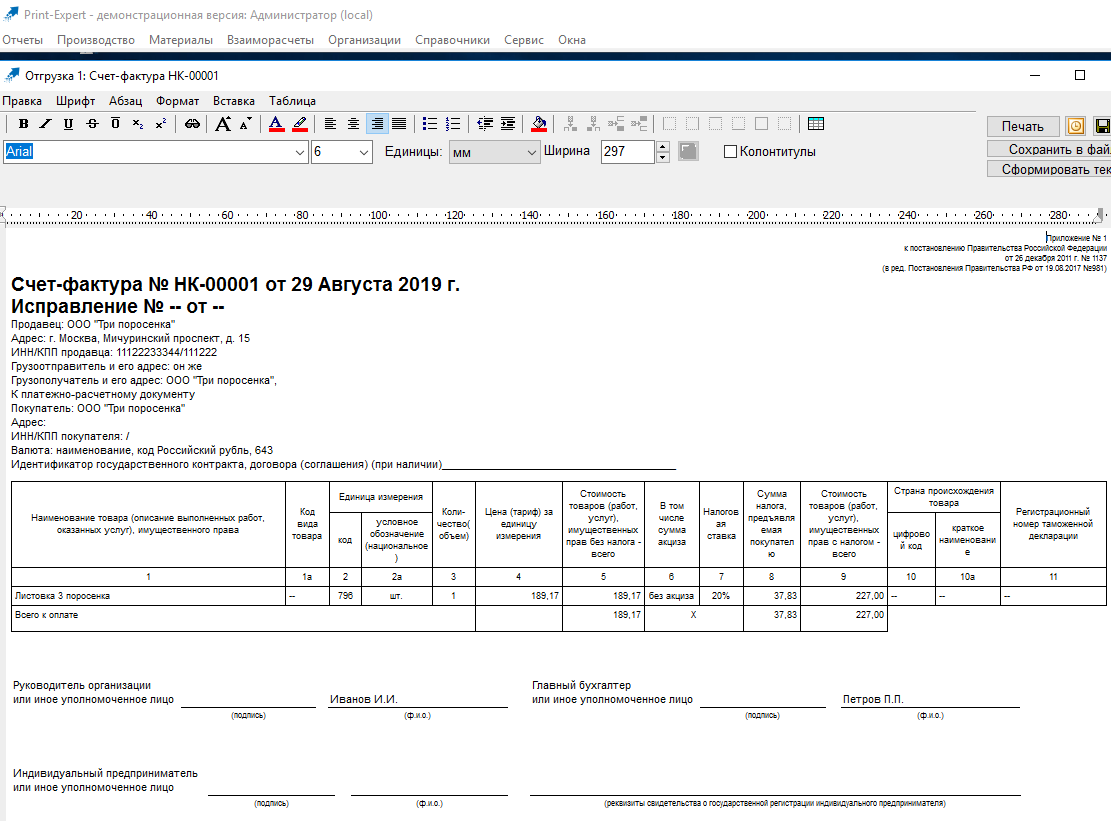Increase width with the stepper up arrow

(x=662, y=147)
